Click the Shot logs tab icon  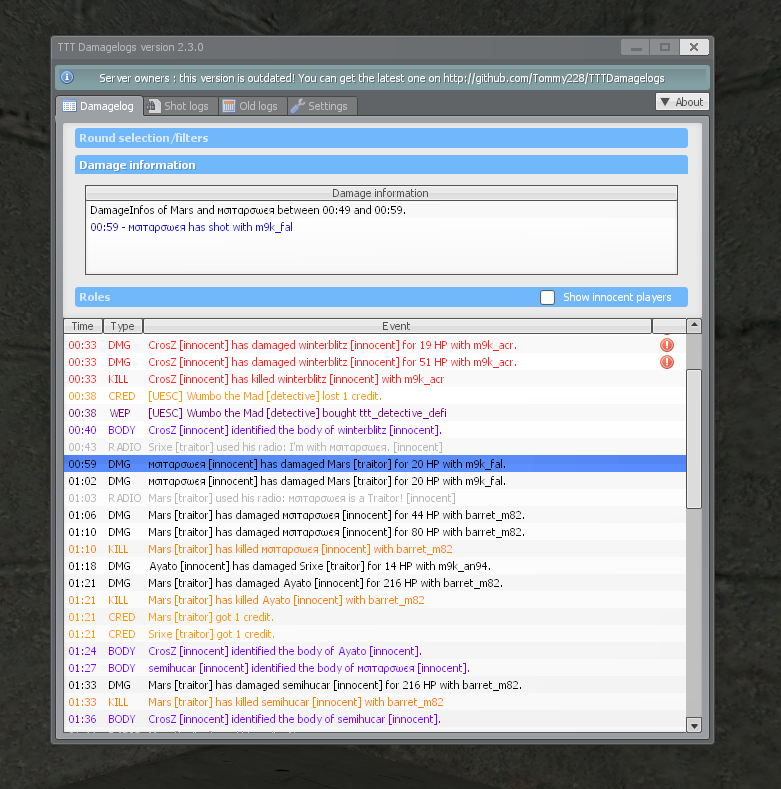[x=151, y=106]
